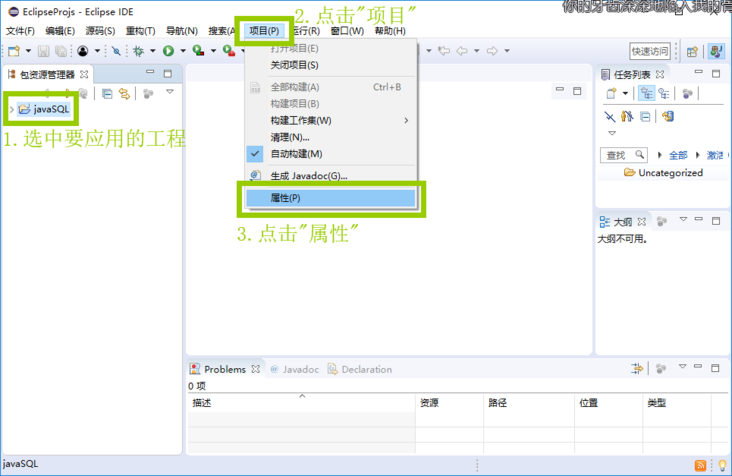Click the New wizard toolbar icon
Viewport: 732px width, 476px height.
coord(14,51)
